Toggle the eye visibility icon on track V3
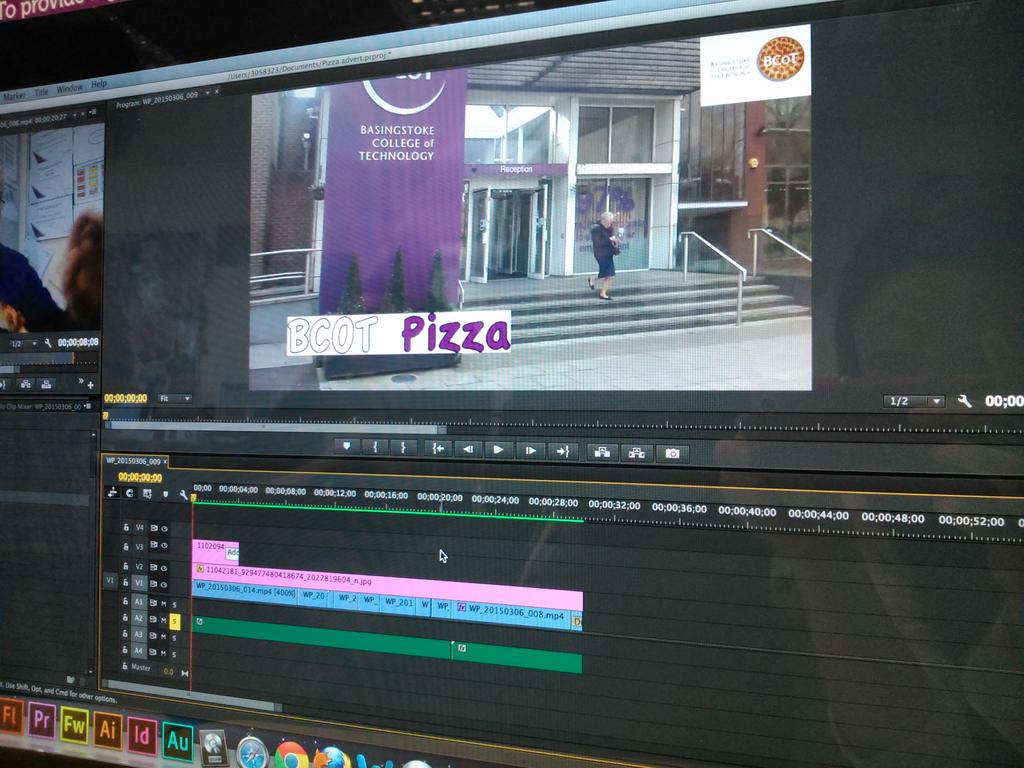The width and height of the screenshot is (1024, 768). tap(164, 545)
